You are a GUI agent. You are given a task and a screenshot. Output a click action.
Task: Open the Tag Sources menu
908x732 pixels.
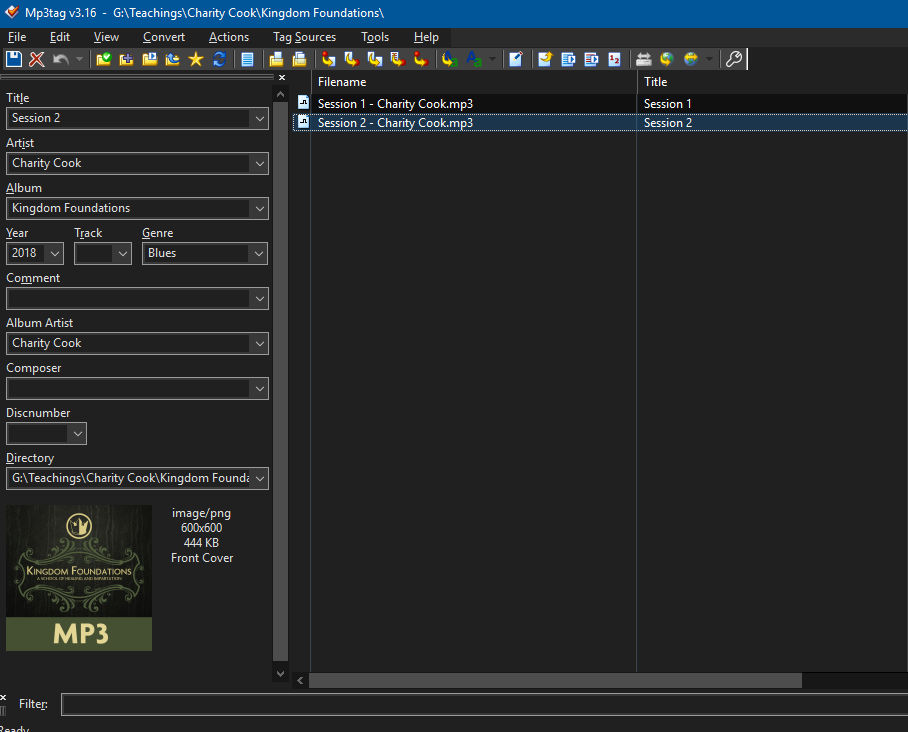tap(304, 37)
